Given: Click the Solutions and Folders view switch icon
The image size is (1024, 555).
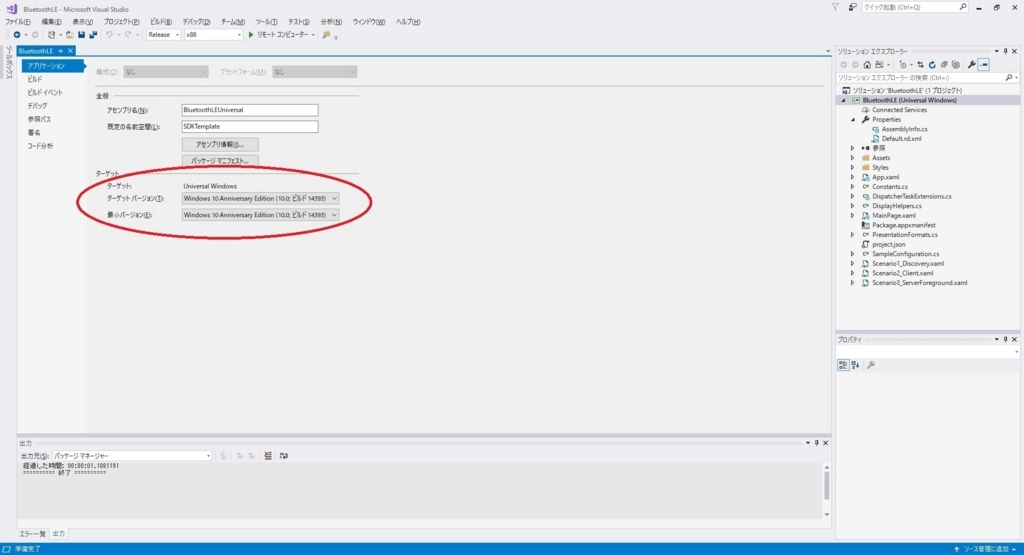Looking at the screenshot, I should [879, 65].
